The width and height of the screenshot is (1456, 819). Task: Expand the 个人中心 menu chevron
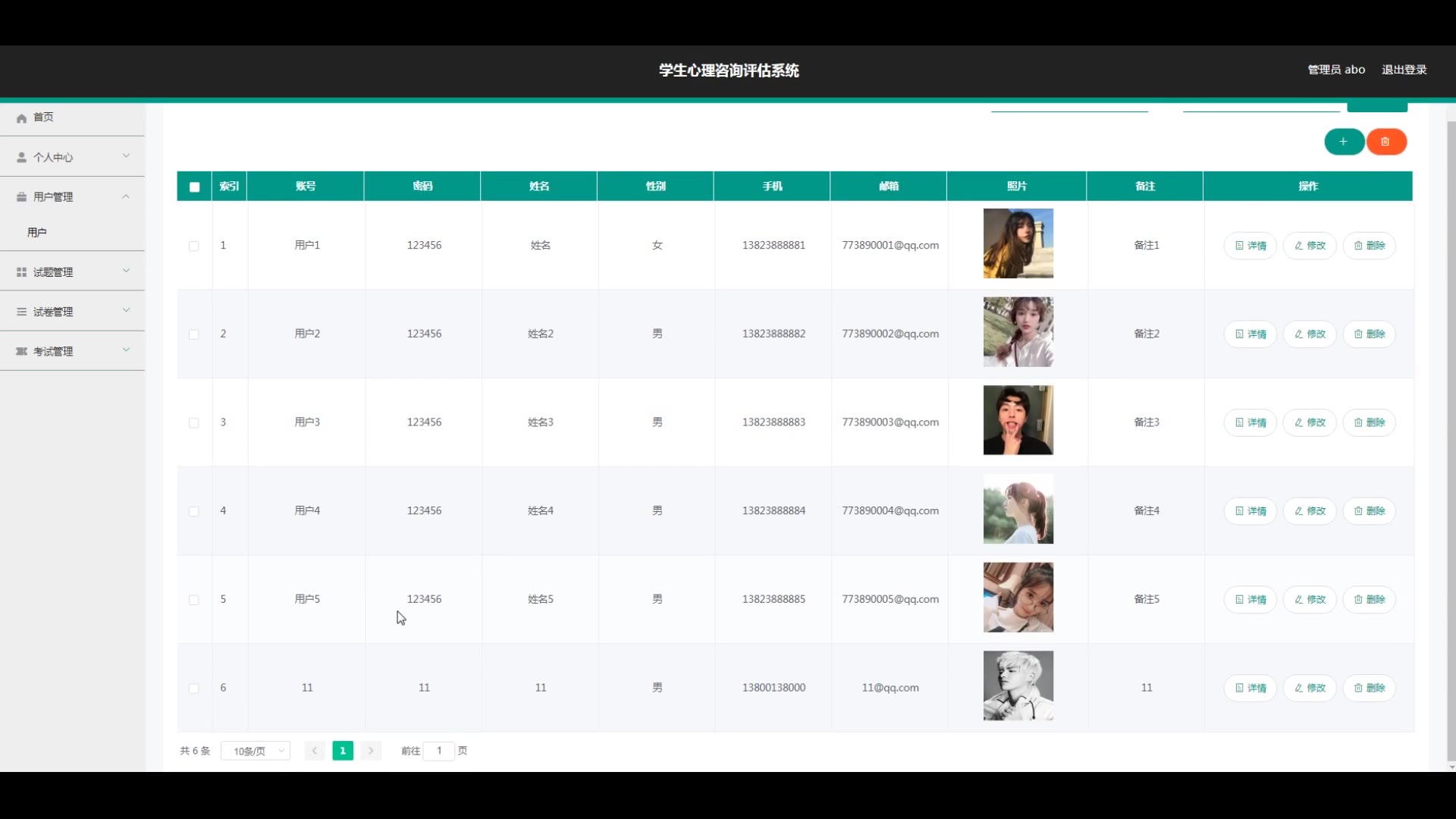coord(126,156)
